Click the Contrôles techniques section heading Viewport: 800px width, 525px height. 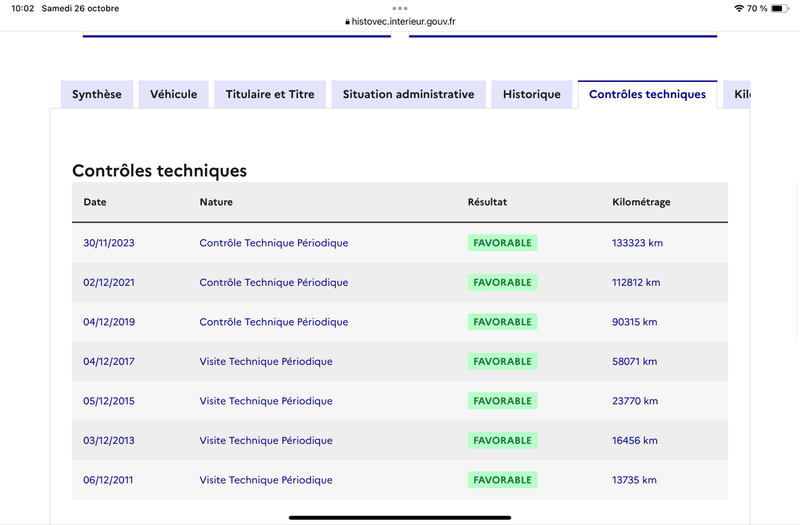pos(159,170)
